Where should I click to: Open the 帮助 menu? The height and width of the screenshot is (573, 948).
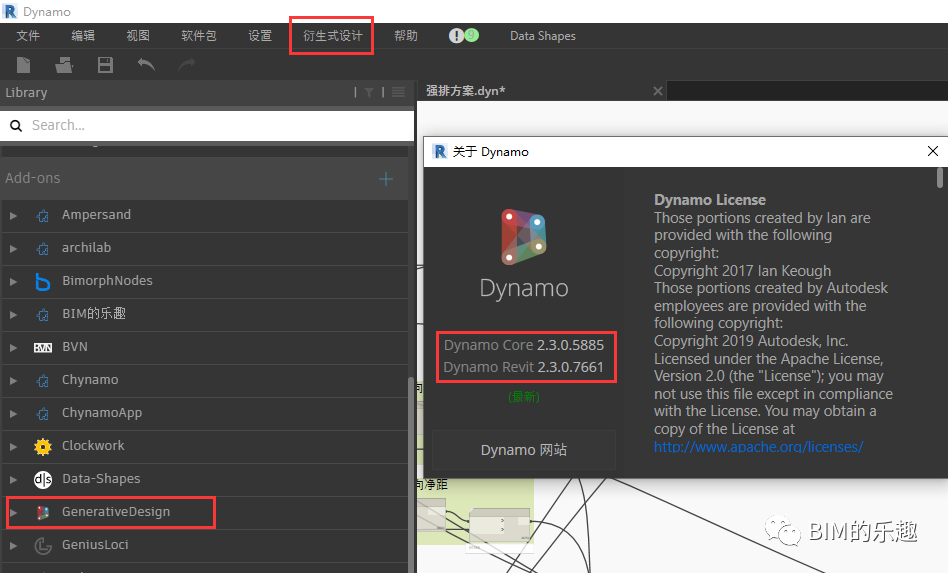406,36
